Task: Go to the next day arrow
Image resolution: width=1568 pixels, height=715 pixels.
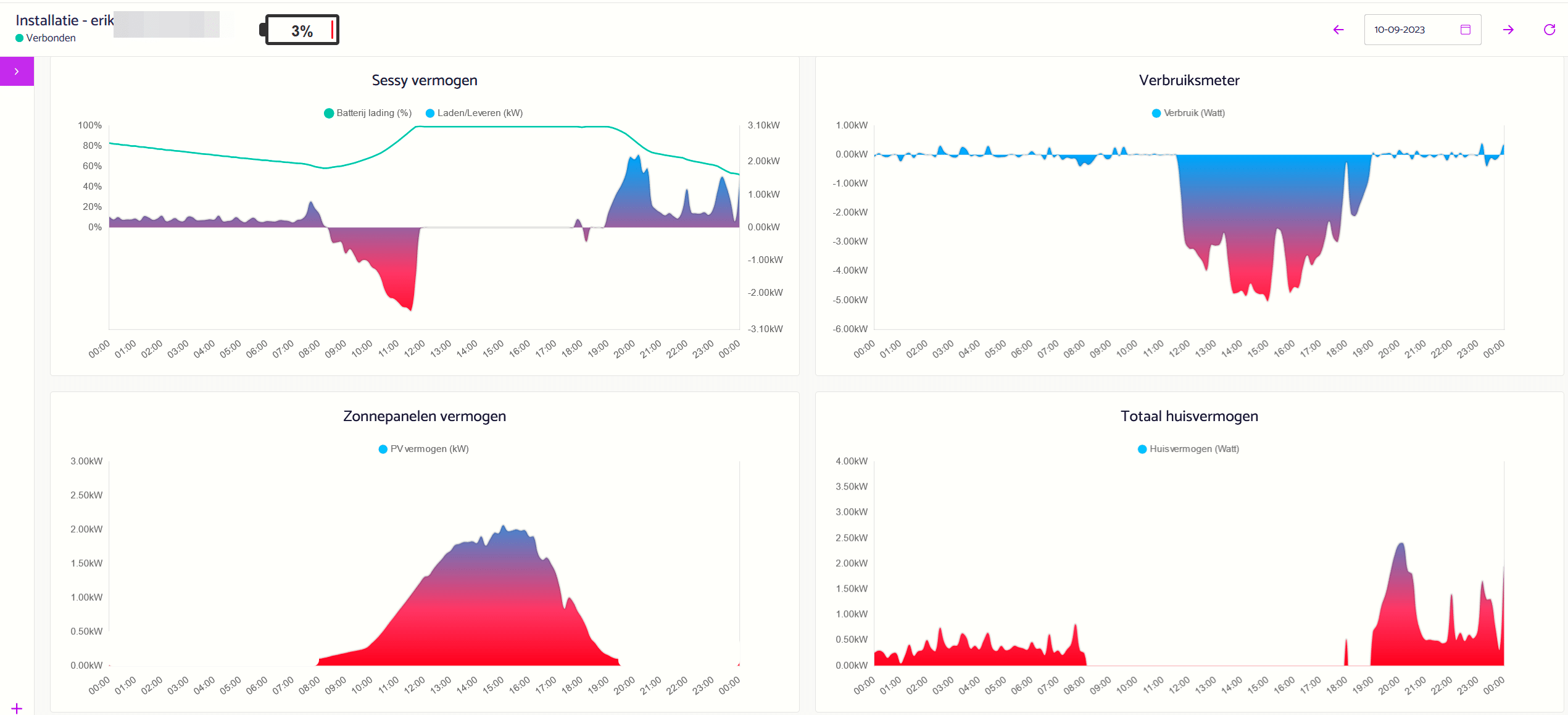Action: point(1508,30)
